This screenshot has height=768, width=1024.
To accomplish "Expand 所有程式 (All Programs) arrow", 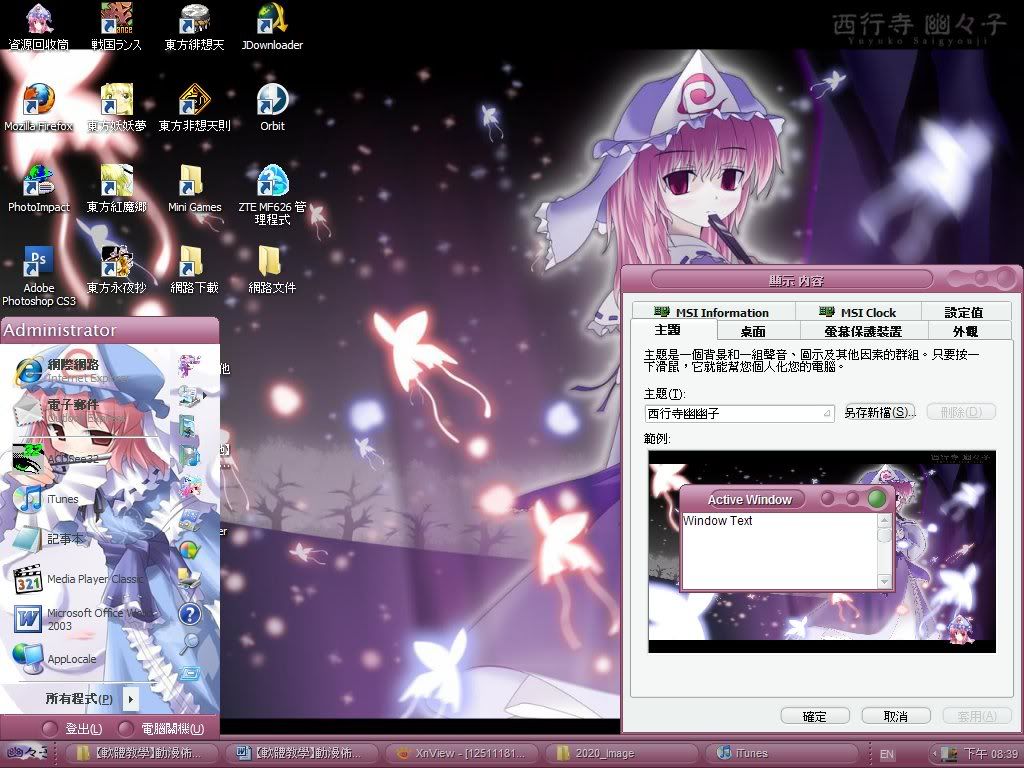I will tap(131, 699).
